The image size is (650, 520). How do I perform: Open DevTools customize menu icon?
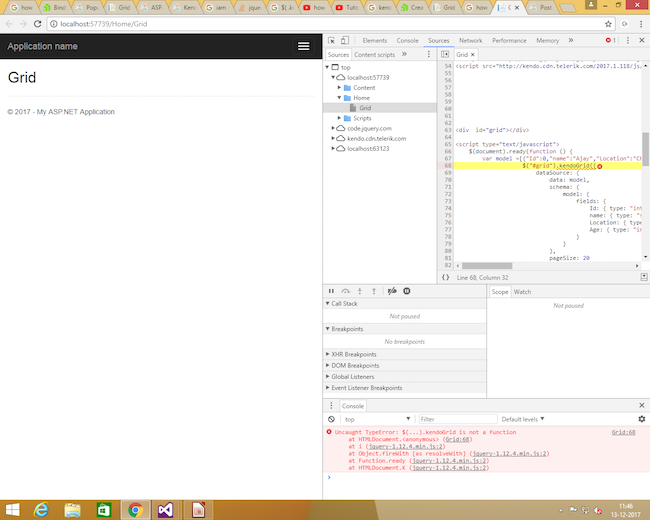coord(628,40)
